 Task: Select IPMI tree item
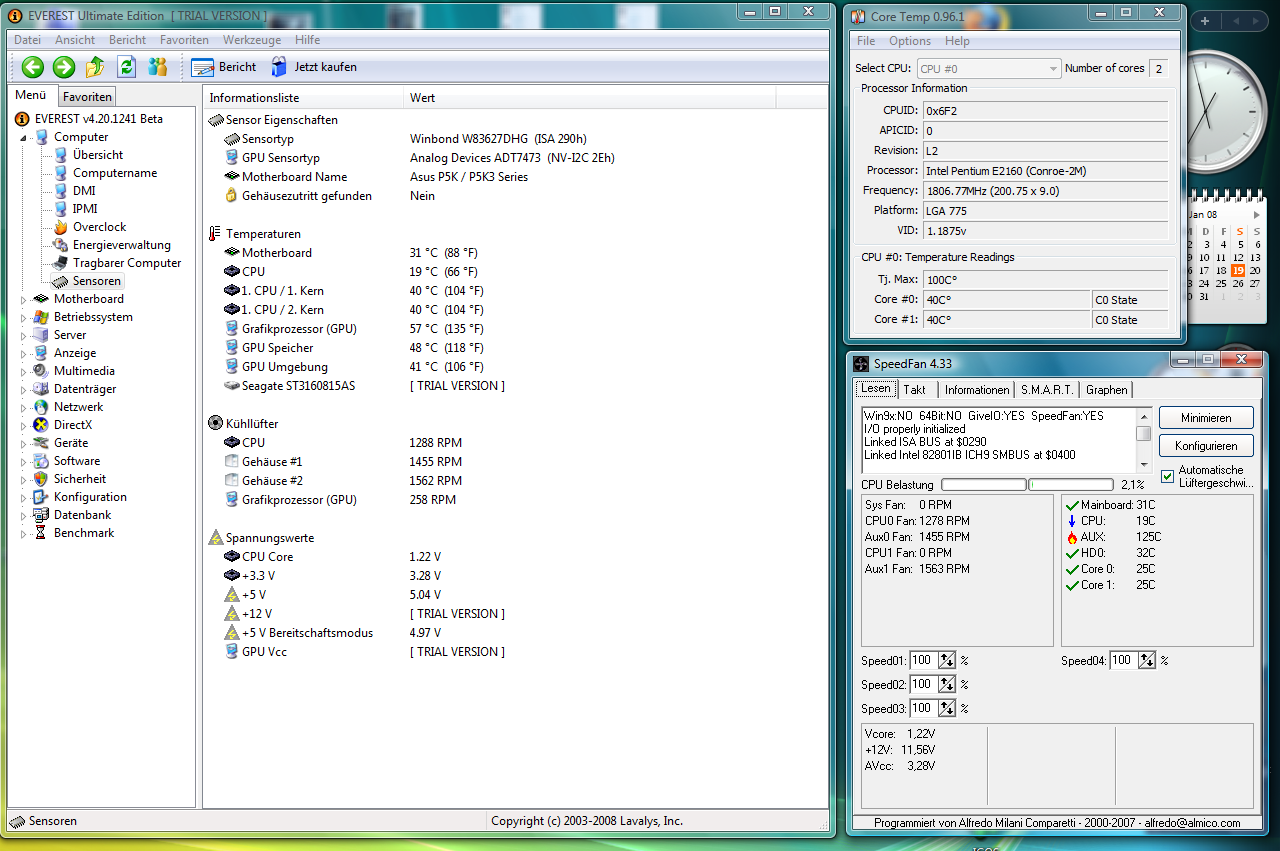[85, 209]
